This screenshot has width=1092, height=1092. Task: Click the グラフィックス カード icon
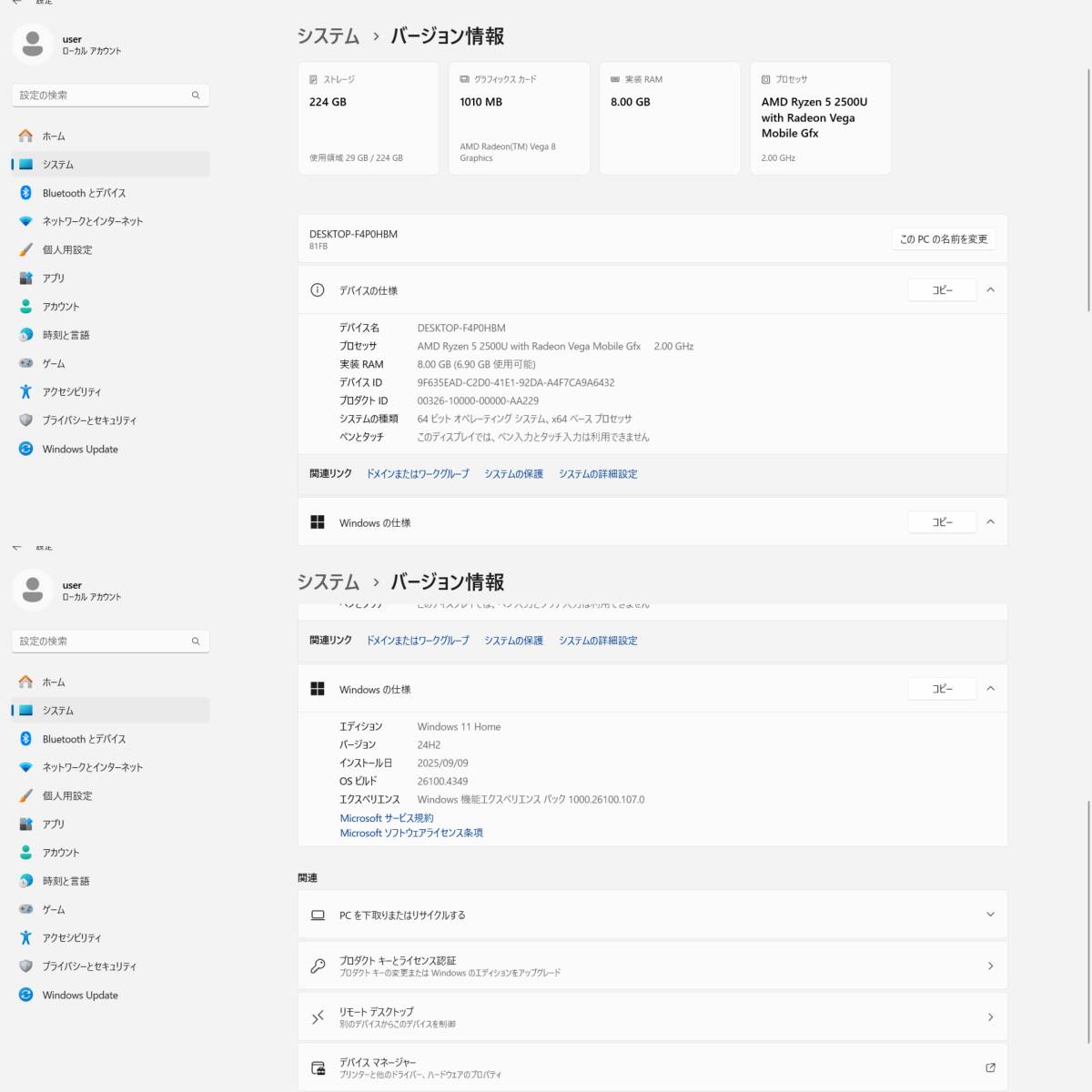coord(464,80)
